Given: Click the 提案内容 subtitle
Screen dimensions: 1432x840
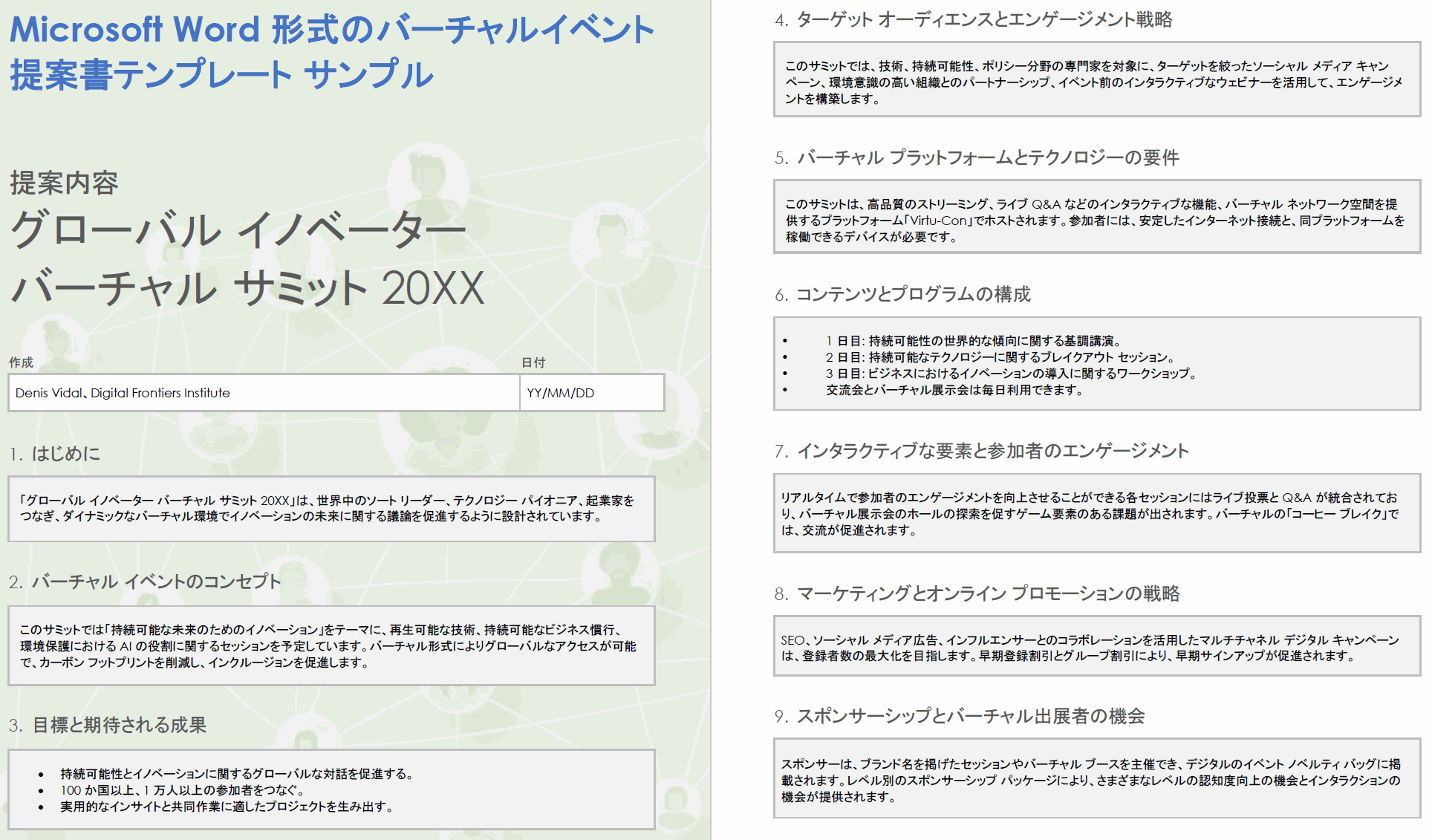Looking at the screenshot, I should pyautogui.click(x=65, y=181).
